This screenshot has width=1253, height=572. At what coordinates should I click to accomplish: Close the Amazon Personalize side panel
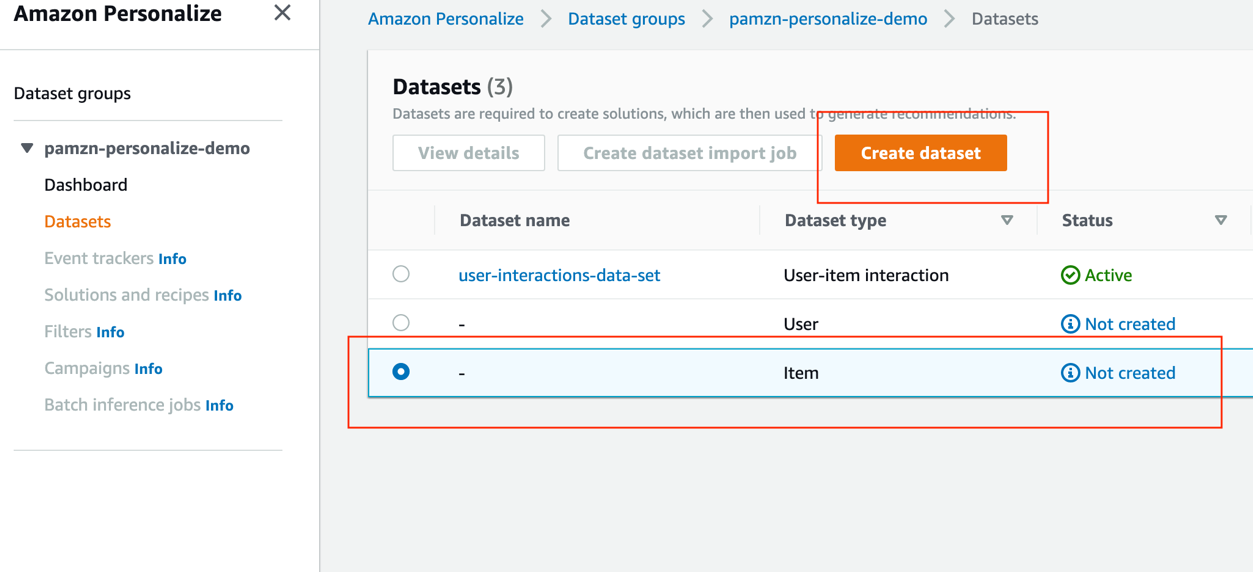[282, 13]
